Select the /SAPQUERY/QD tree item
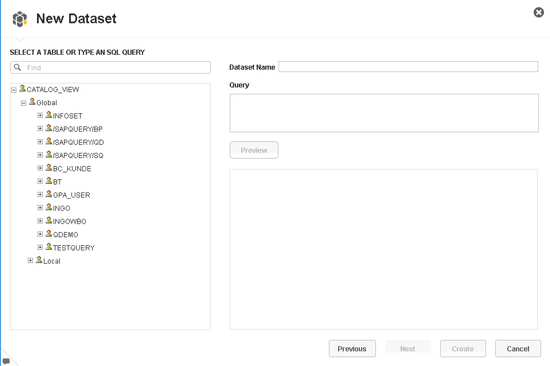Viewport: 550px width, 366px height. 78,142
